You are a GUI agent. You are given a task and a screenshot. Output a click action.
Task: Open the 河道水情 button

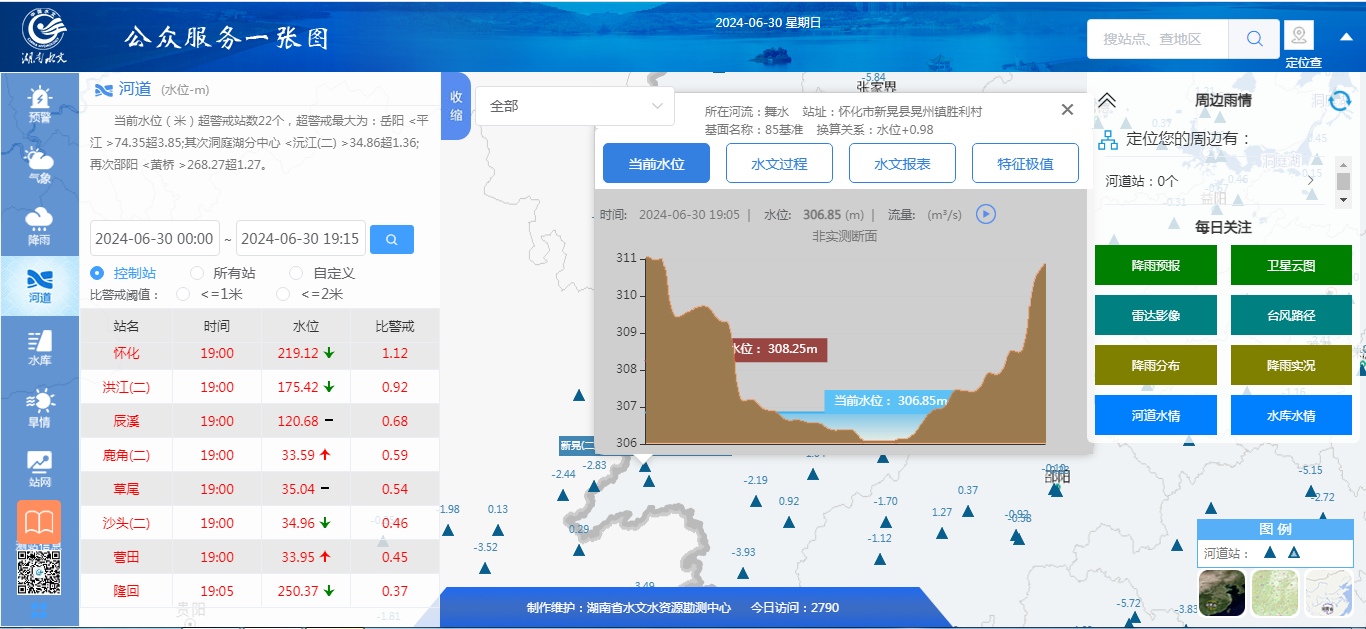coord(1156,415)
